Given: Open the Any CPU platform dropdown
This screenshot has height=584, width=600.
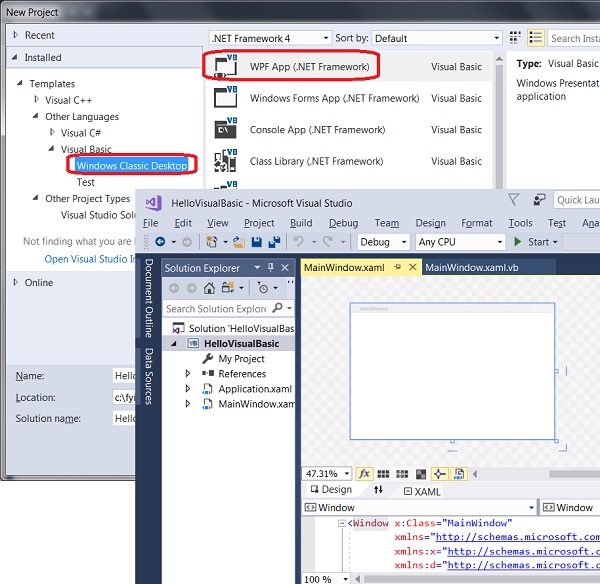Looking at the screenshot, I should coord(500,242).
